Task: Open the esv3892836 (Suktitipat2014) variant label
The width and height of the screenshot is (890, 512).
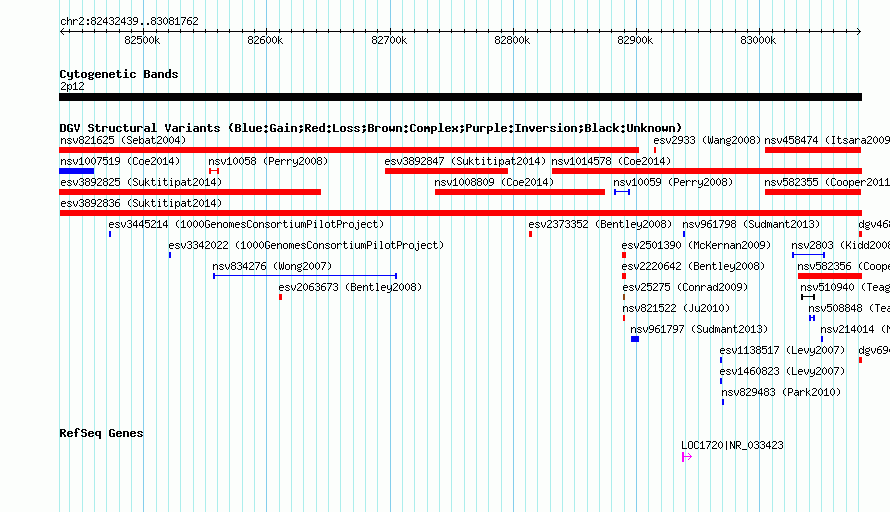Action: point(141,203)
